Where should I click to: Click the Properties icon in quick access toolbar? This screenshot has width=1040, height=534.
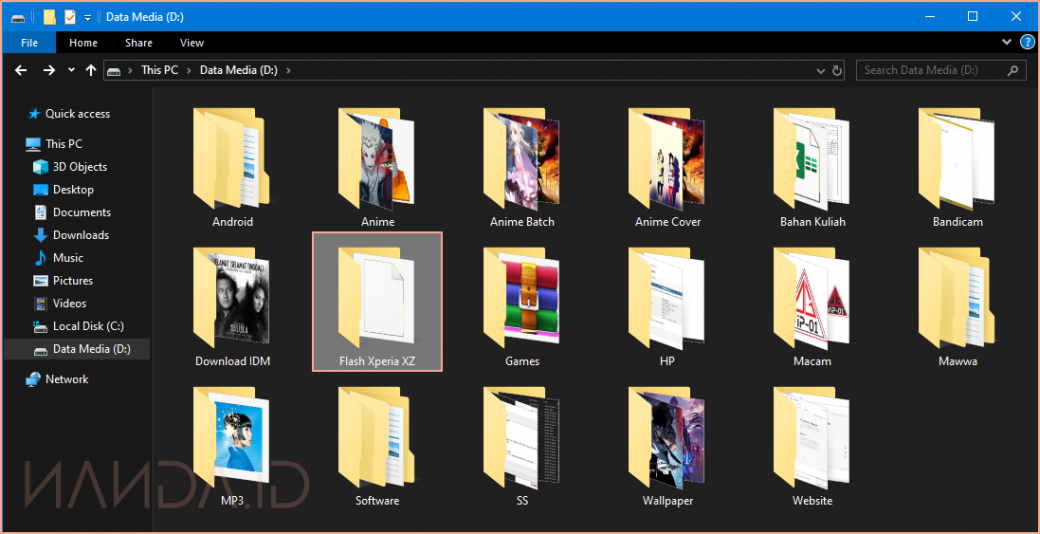[x=69, y=17]
